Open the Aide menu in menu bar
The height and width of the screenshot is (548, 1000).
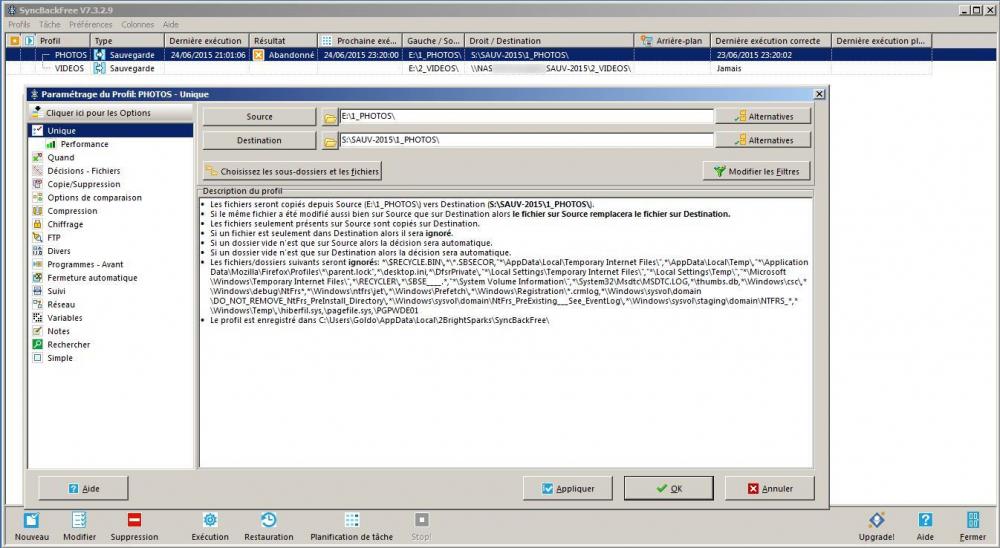171,24
